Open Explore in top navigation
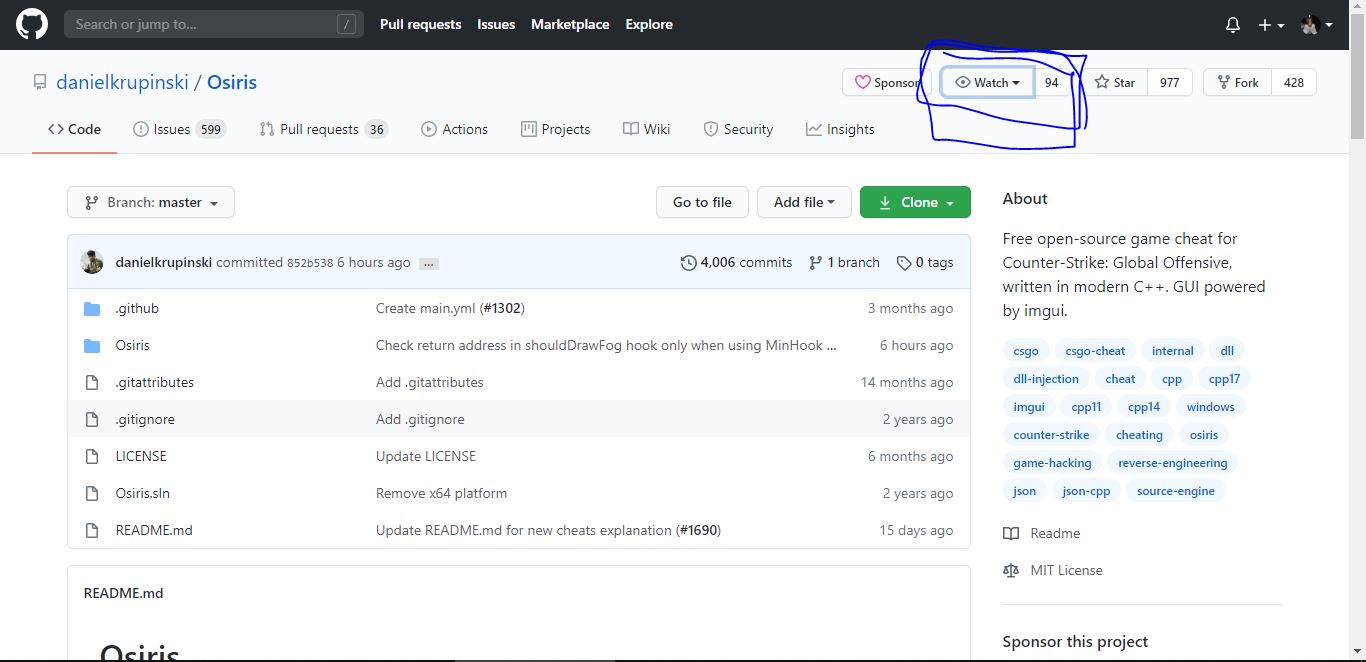 (649, 24)
